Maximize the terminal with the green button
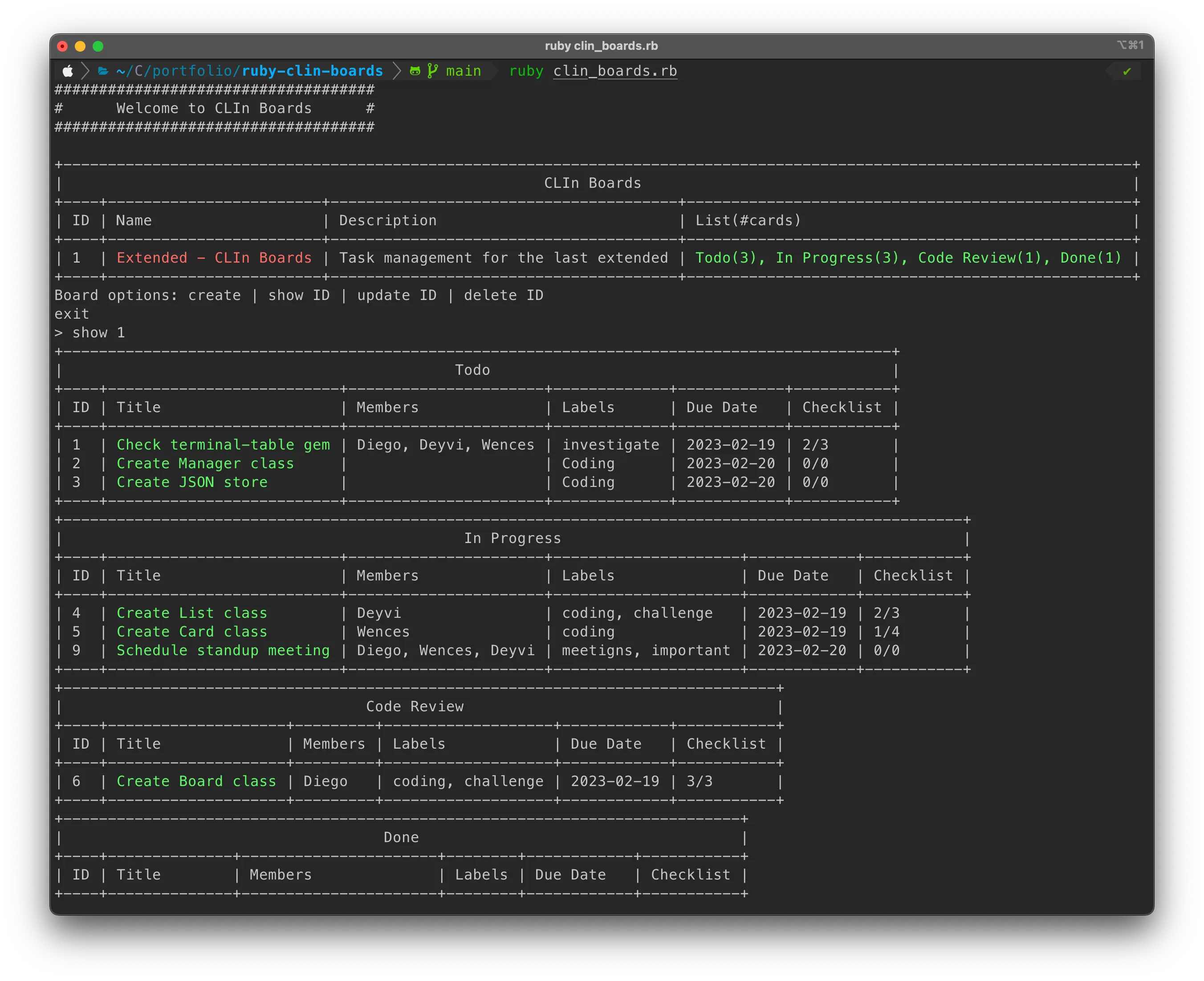1204x981 pixels. tap(98, 46)
